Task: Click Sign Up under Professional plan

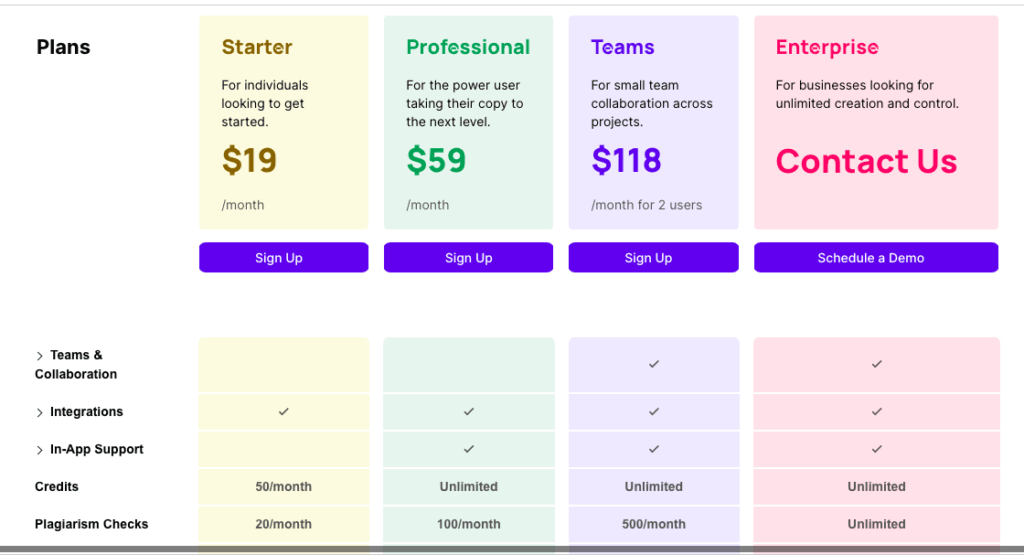Action: pyautogui.click(x=468, y=257)
